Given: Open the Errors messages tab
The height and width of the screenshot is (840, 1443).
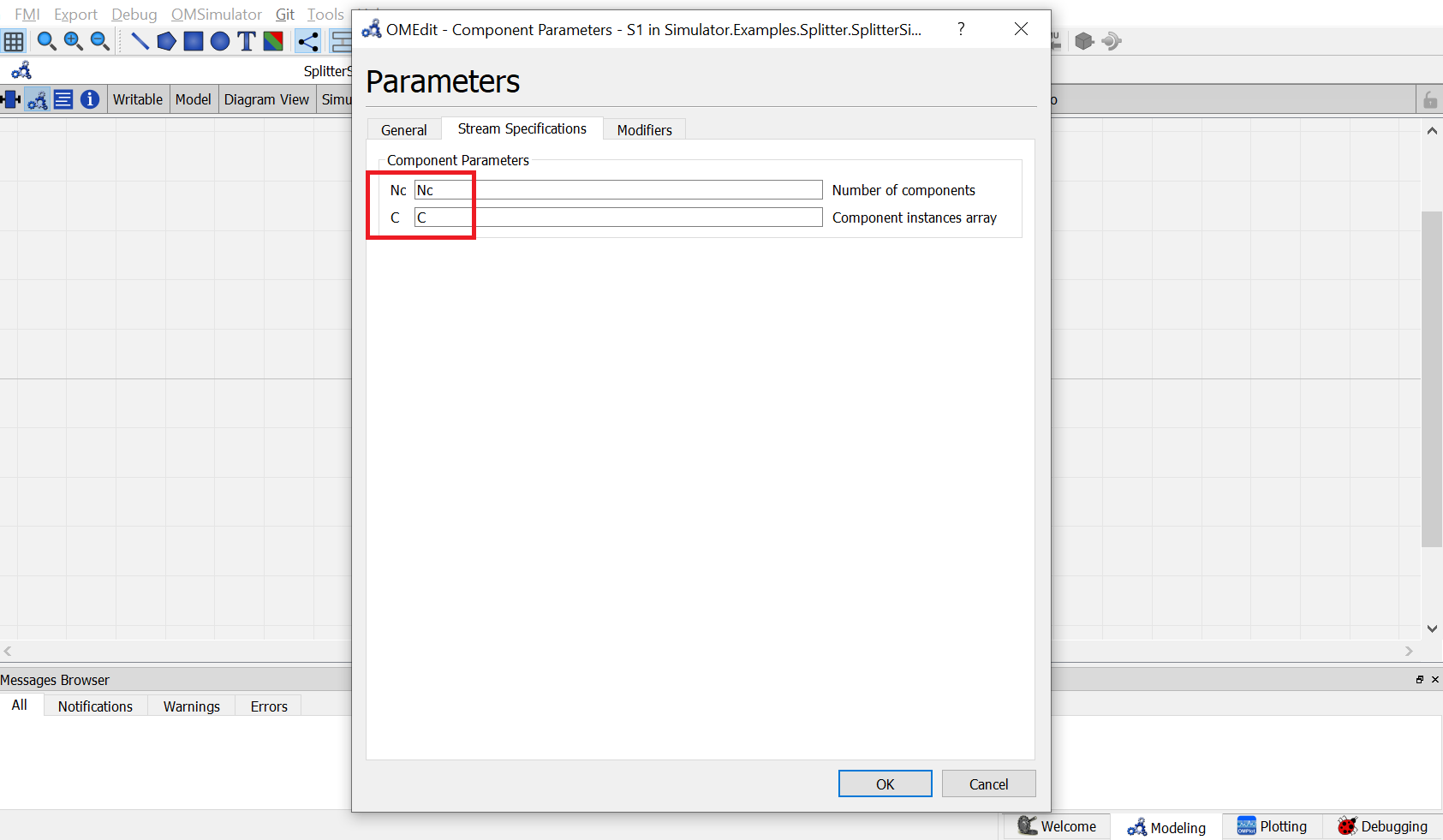Looking at the screenshot, I should click(x=269, y=706).
